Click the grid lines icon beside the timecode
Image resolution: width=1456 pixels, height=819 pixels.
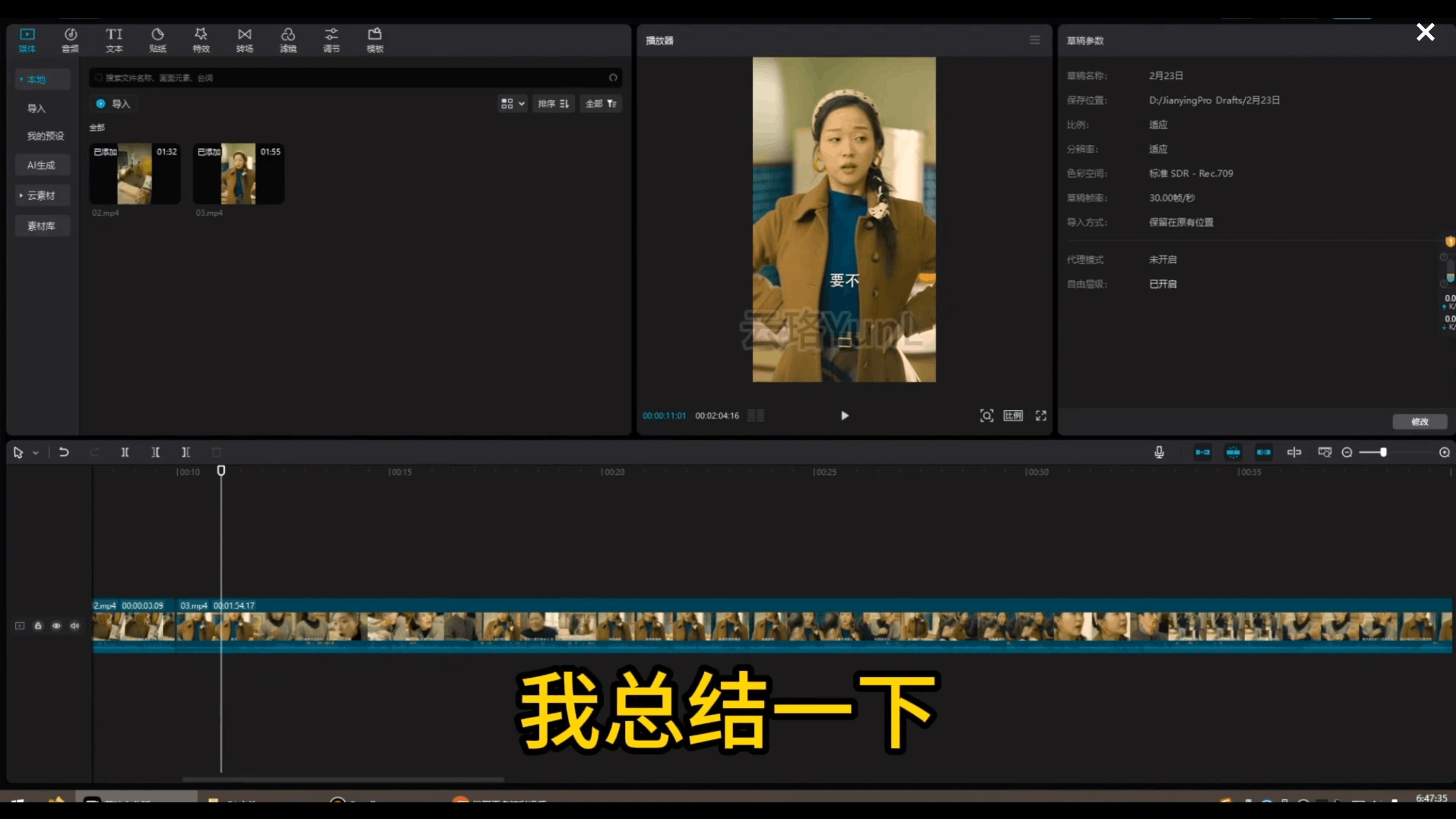point(756,416)
